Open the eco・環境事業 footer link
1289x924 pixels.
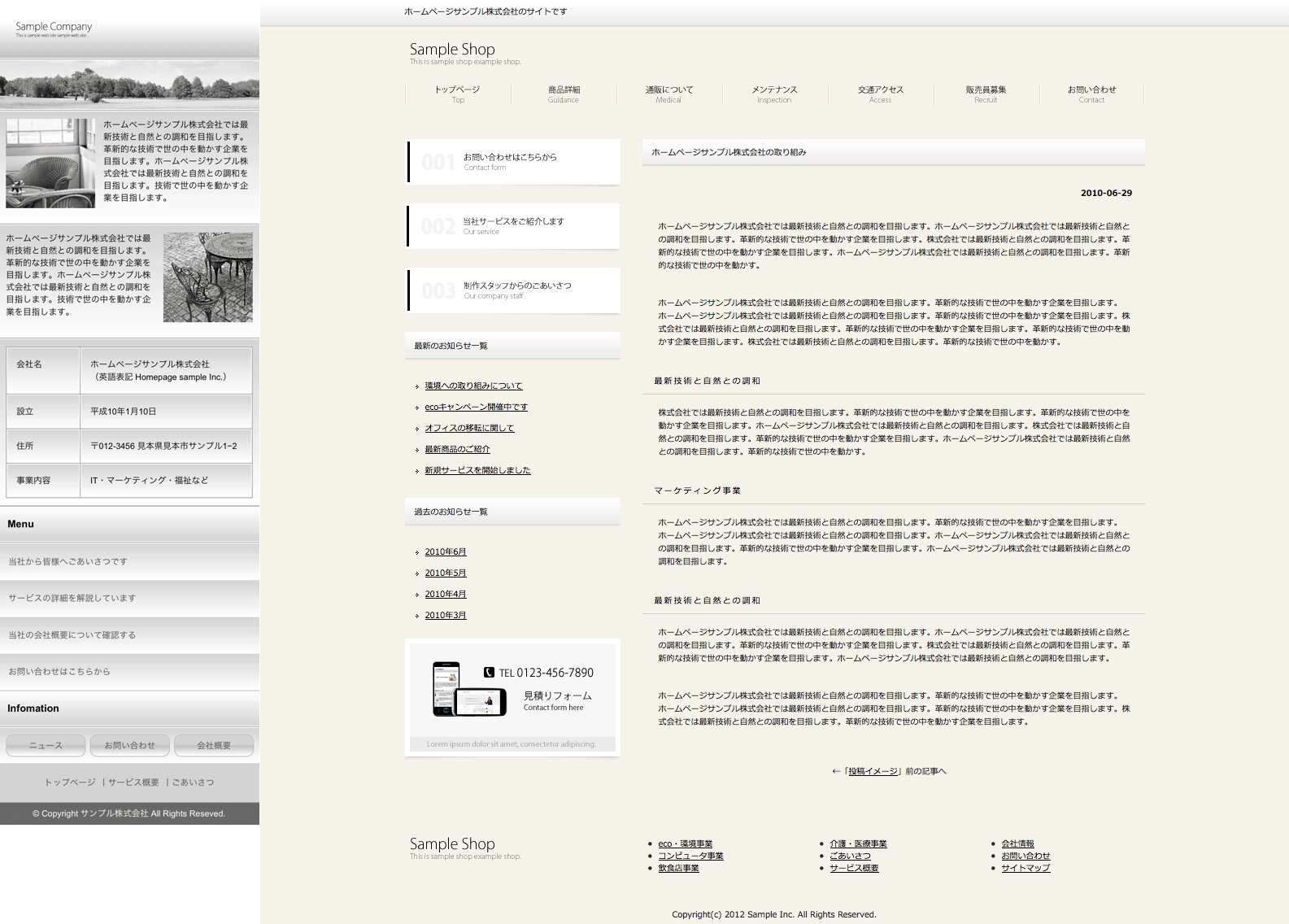click(685, 844)
